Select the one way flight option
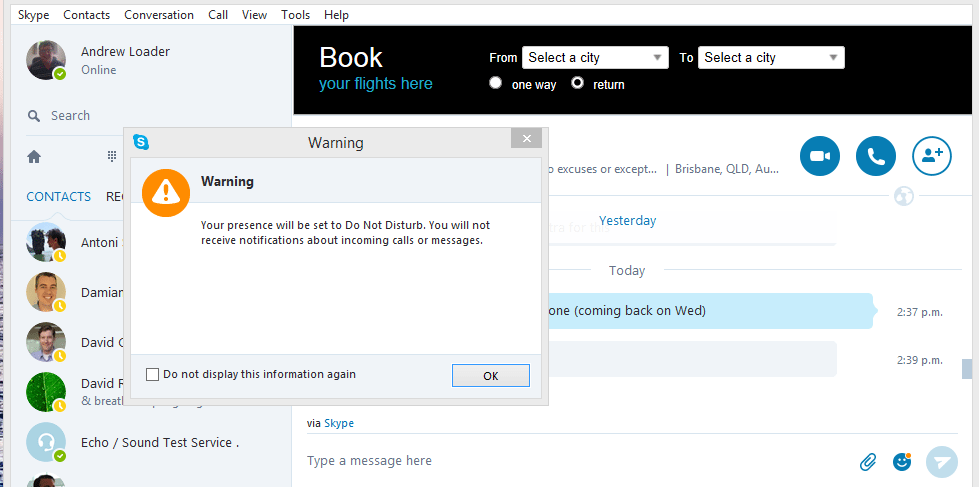This screenshot has height=487, width=979. click(x=496, y=82)
